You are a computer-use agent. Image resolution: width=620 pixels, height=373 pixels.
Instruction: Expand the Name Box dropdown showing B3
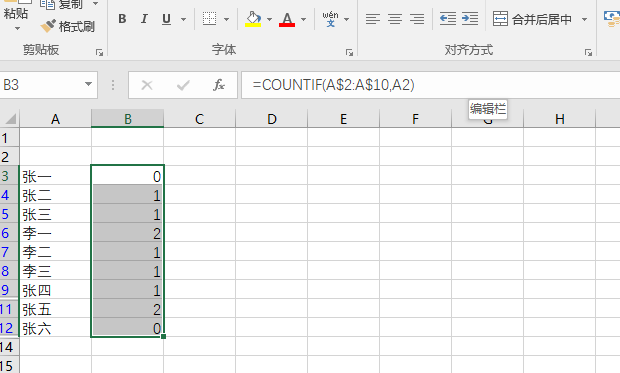[x=89, y=84]
